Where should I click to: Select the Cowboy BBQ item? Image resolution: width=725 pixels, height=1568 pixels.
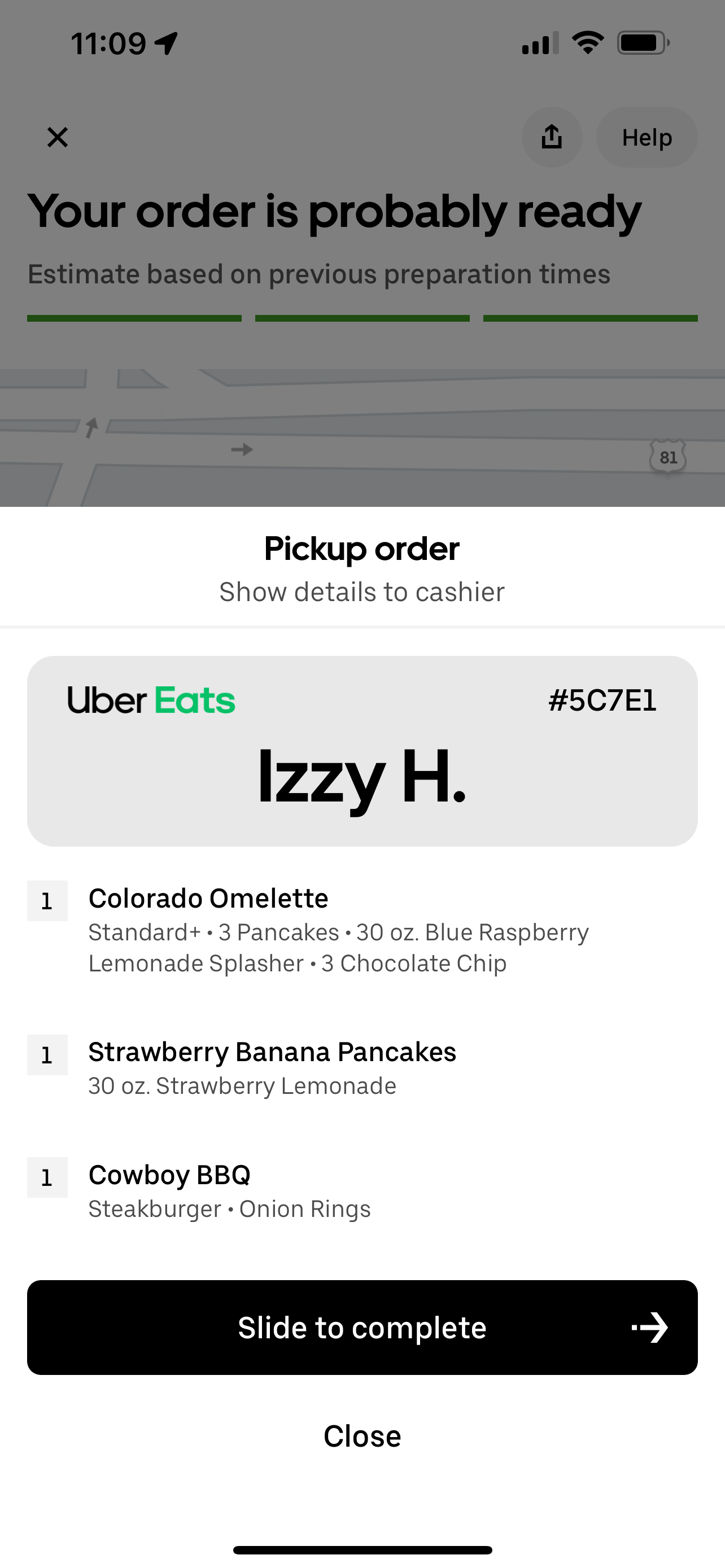click(169, 1175)
